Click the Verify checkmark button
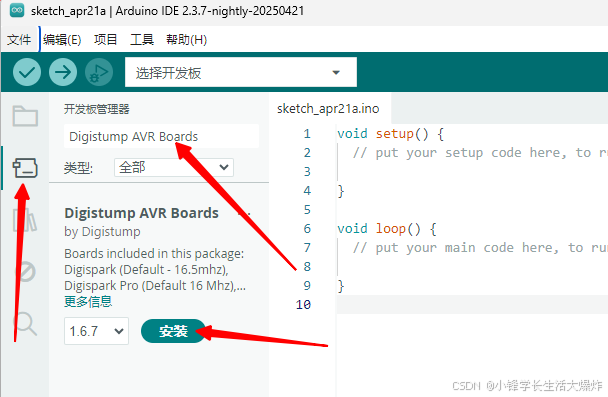 click(x=27, y=72)
